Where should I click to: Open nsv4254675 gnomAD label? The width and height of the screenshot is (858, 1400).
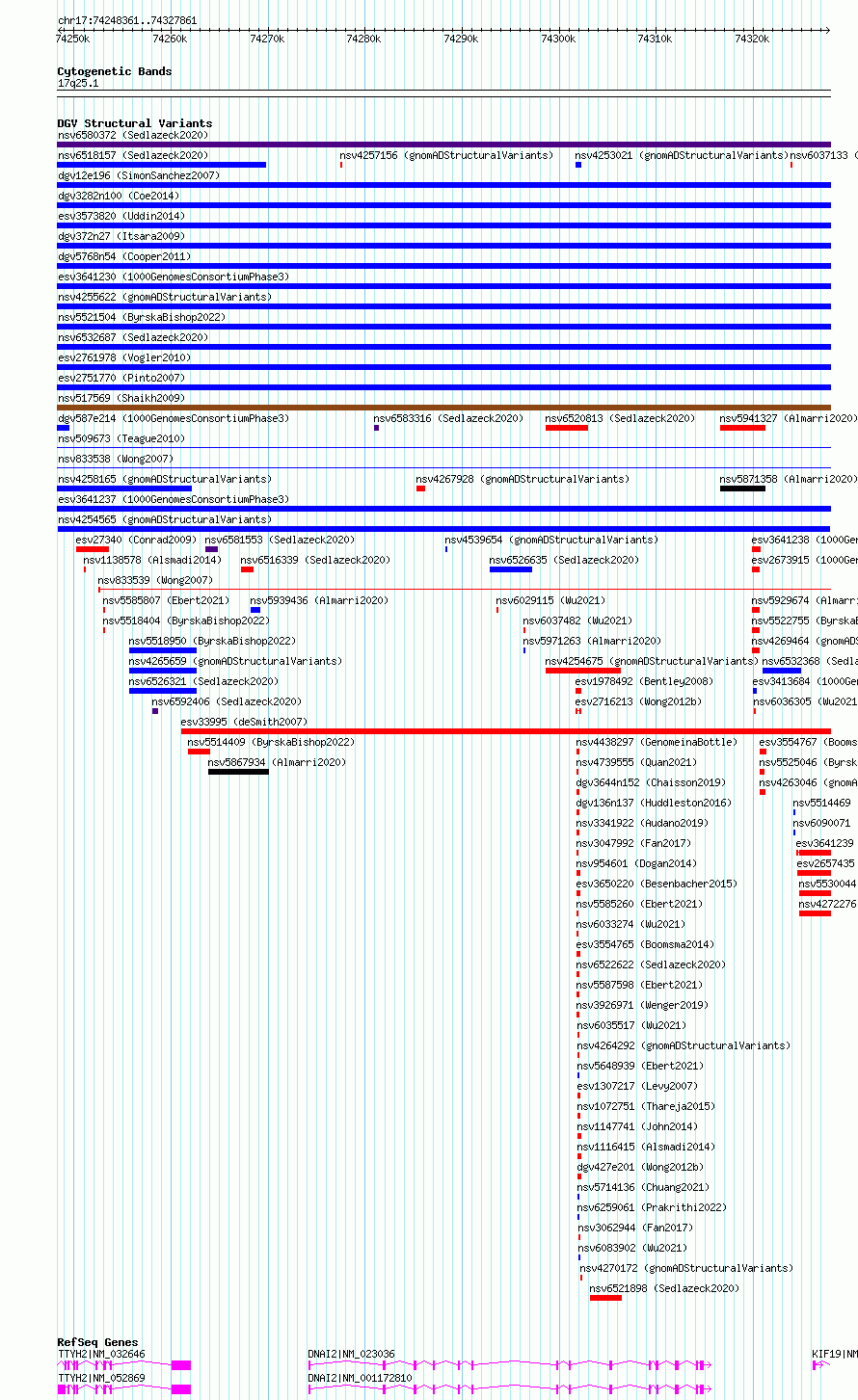click(x=653, y=662)
